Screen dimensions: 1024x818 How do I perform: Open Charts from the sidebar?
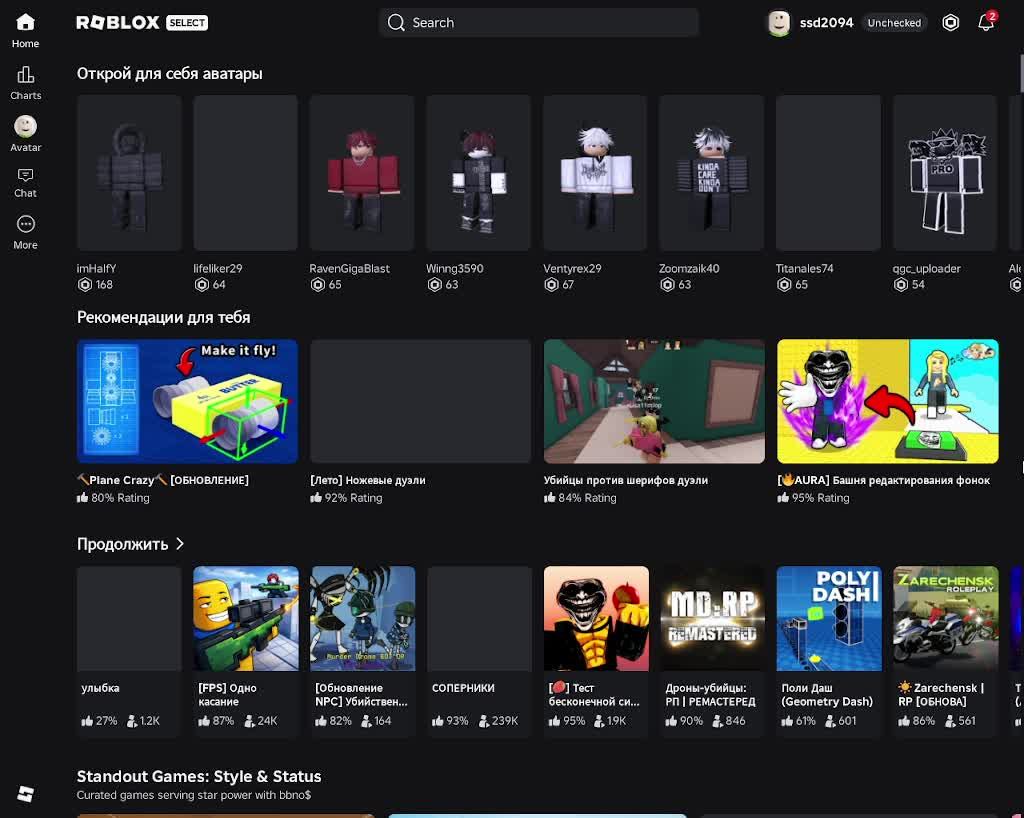tap(25, 83)
